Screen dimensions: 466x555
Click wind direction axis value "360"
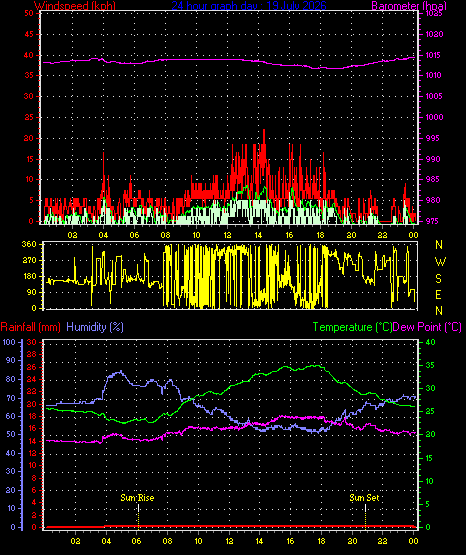[29, 244]
